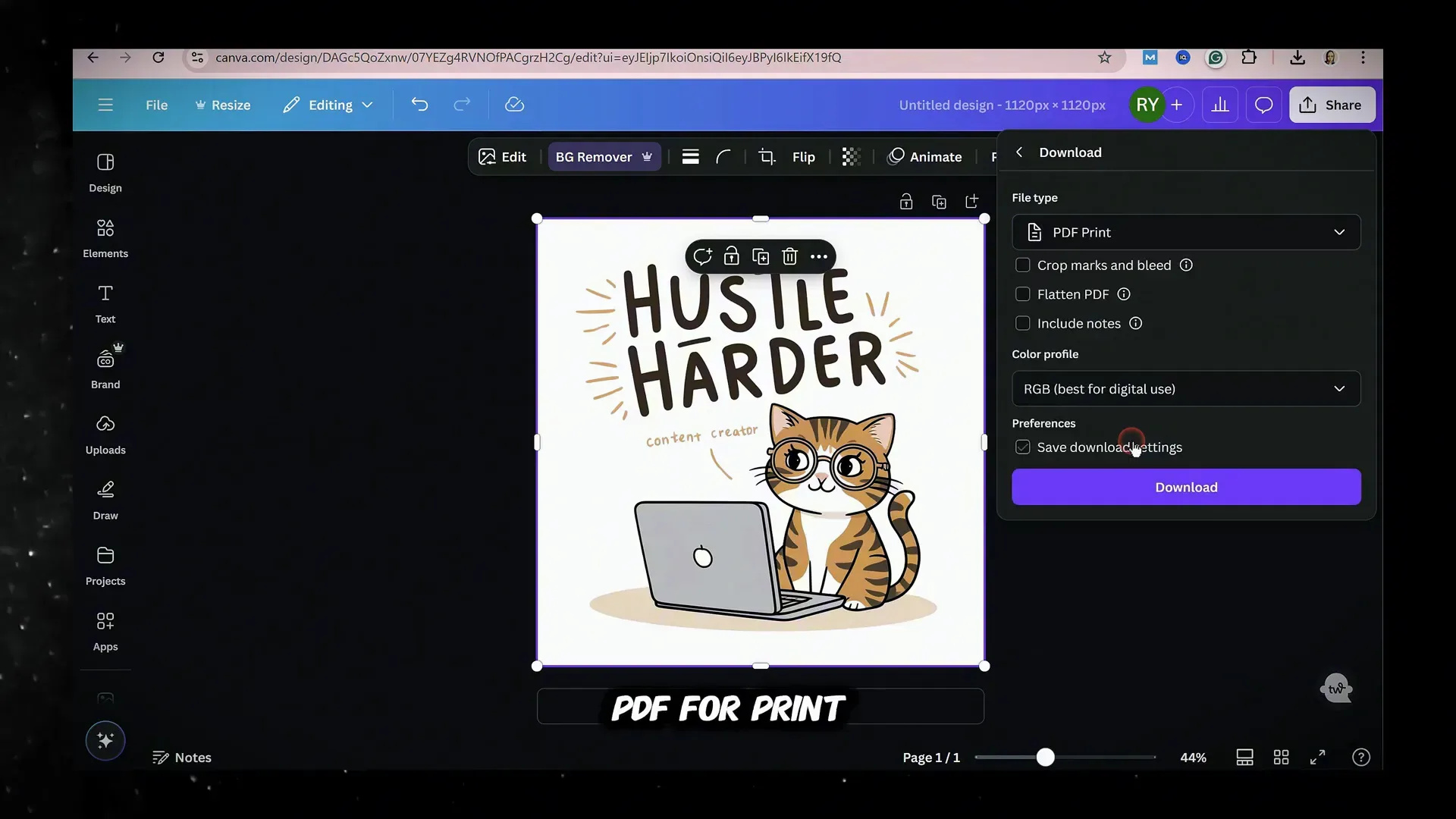The image size is (1456, 819).
Task: Open Canva Magic assistant sparkle button
Action: click(x=105, y=740)
